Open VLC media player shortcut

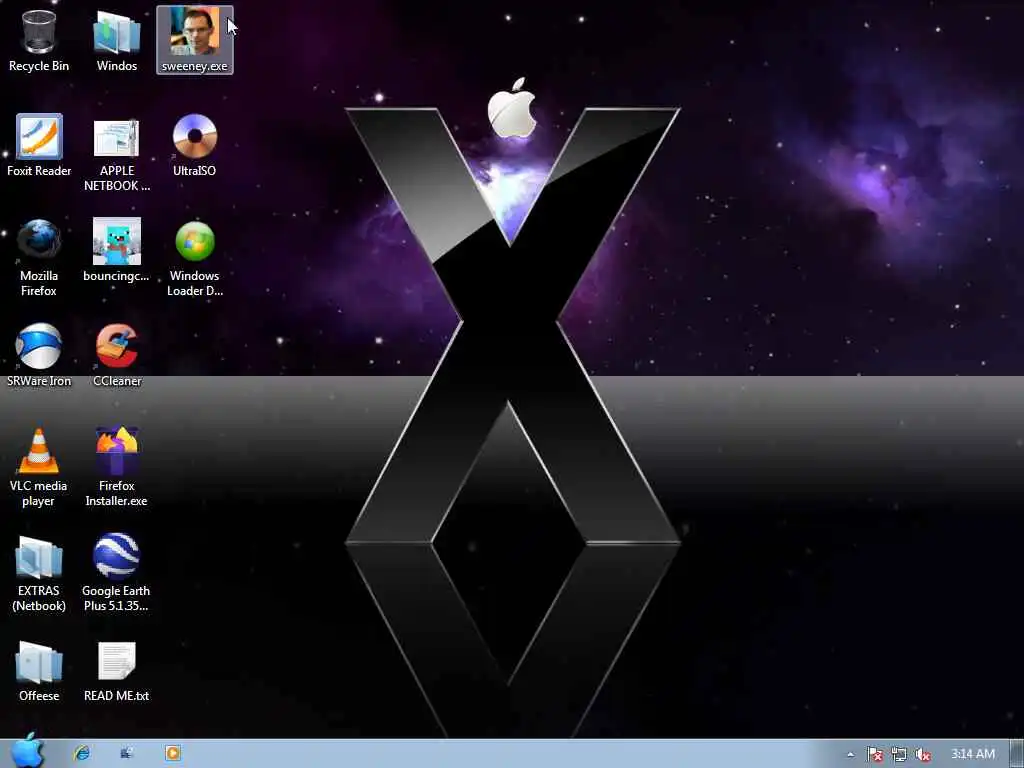coord(39,467)
